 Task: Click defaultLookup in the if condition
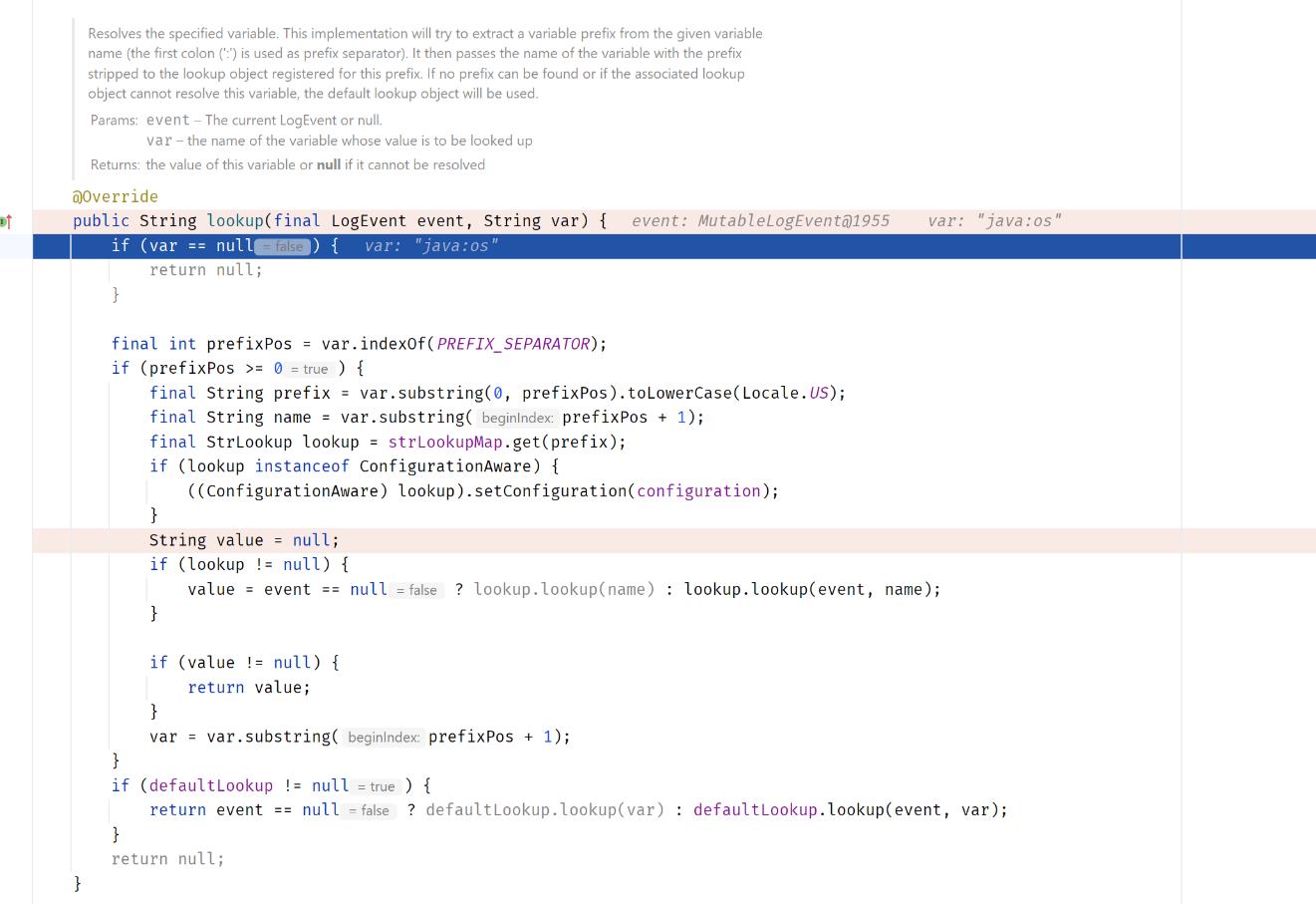211,785
